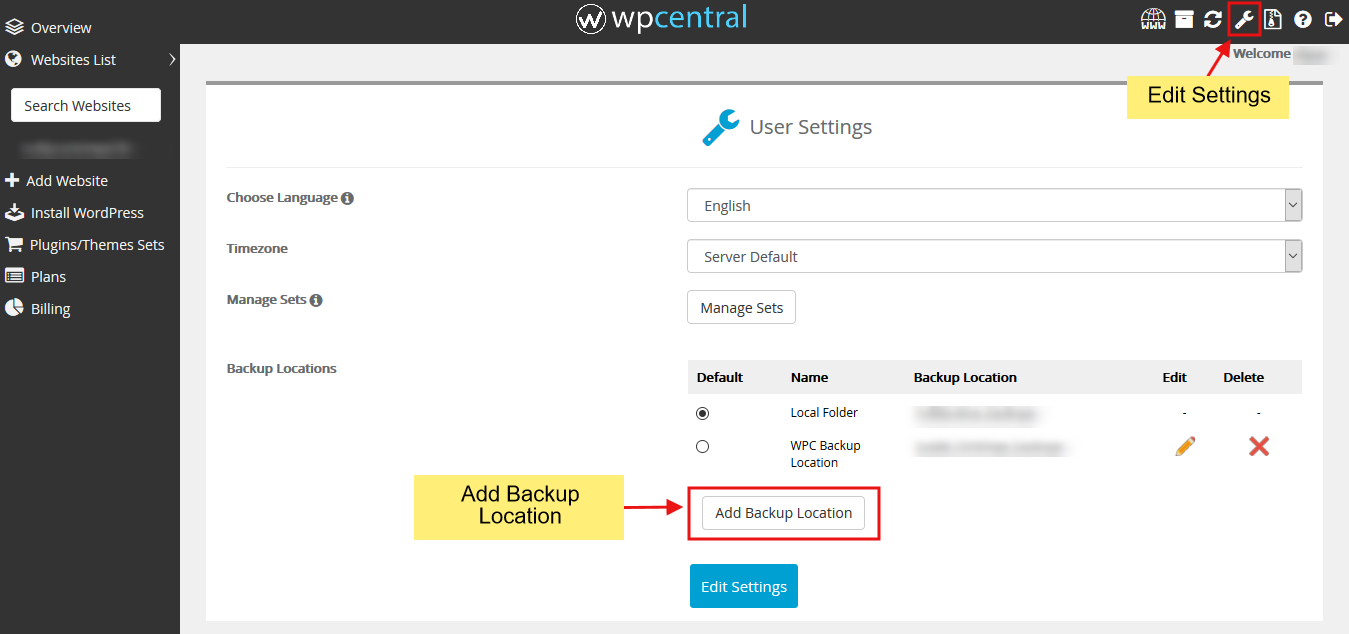Click the globe WWW icon in top bar
The height and width of the screenshot is (634, 1349).
pyautogui.click(x=1153, y=19)
